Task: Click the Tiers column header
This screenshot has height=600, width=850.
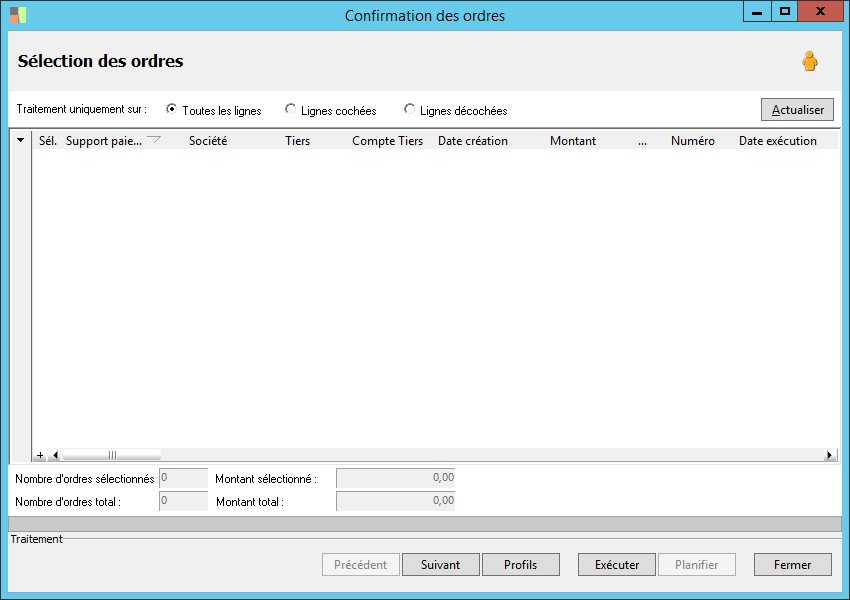Action: click(298, 140)
